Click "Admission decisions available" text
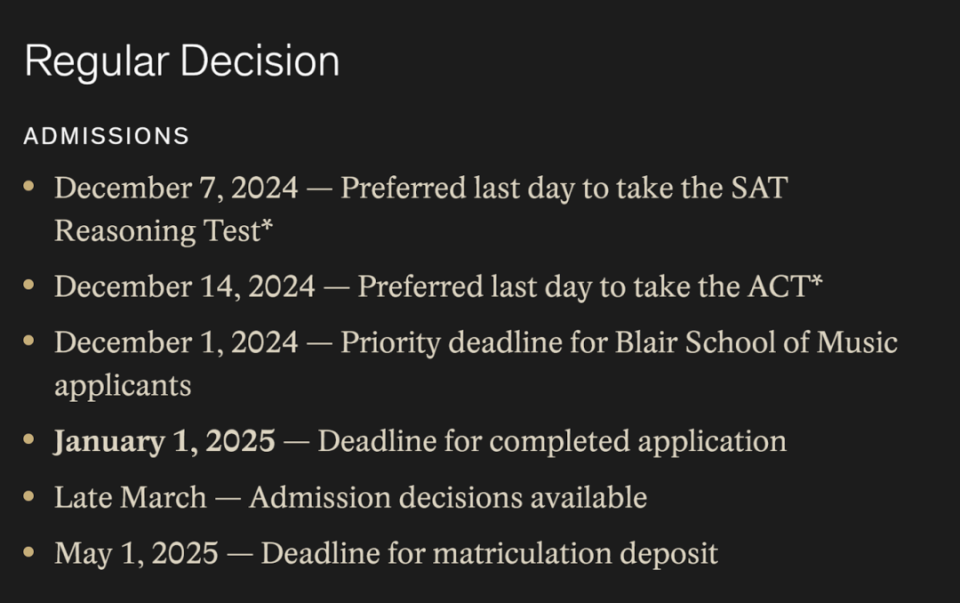The image size is (960, 603). (x=447, y=497)
